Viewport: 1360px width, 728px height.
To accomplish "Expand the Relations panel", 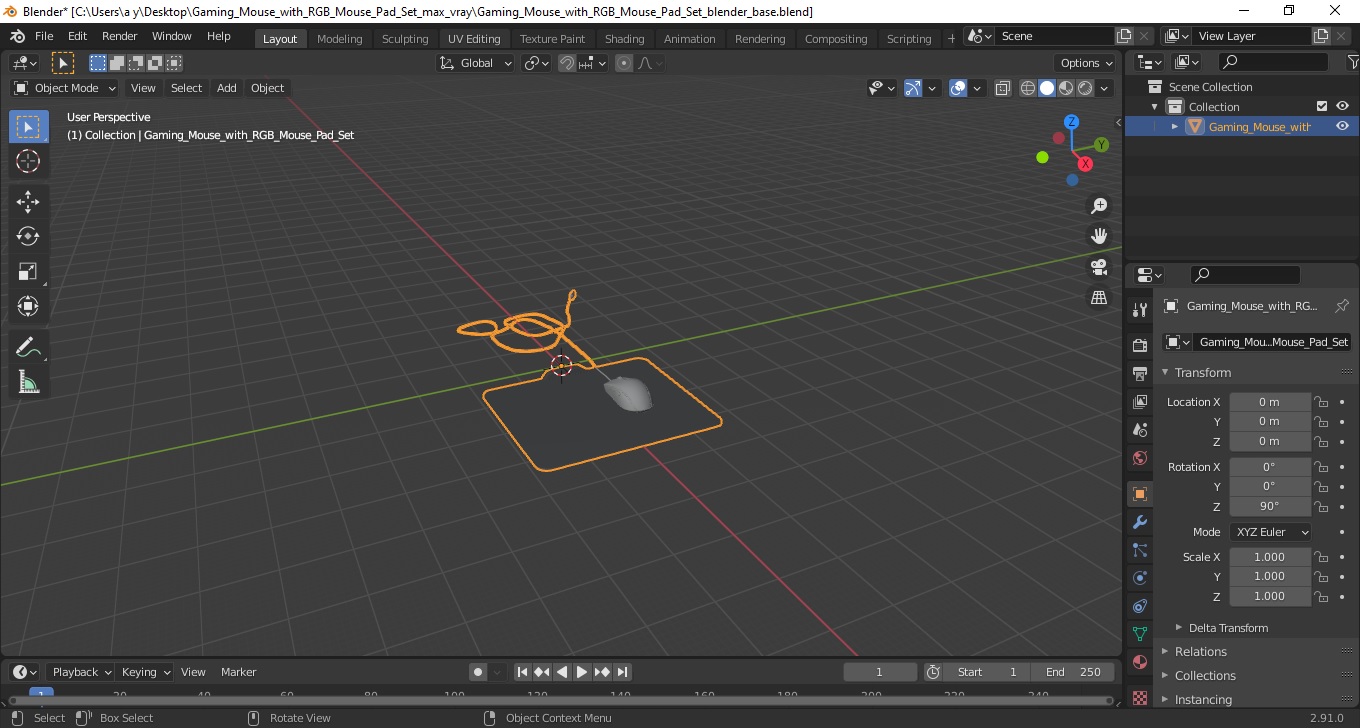I will click(x=1201, y=652).
